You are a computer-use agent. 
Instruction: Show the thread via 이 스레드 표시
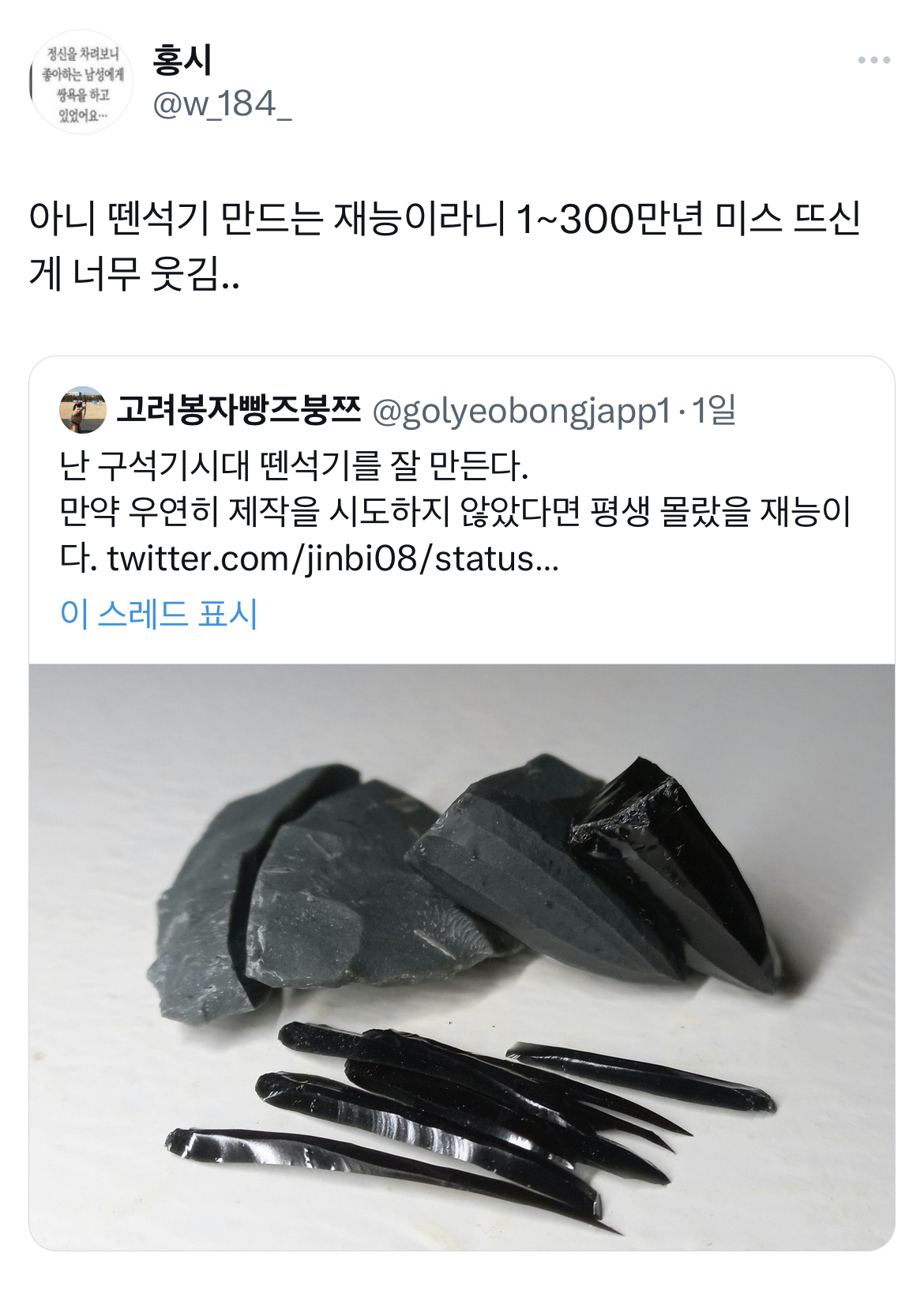[x=159, y=613]
